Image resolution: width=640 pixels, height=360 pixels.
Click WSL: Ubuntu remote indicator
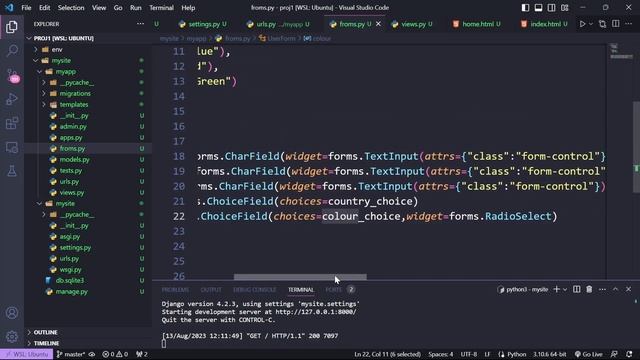[26, 354]
